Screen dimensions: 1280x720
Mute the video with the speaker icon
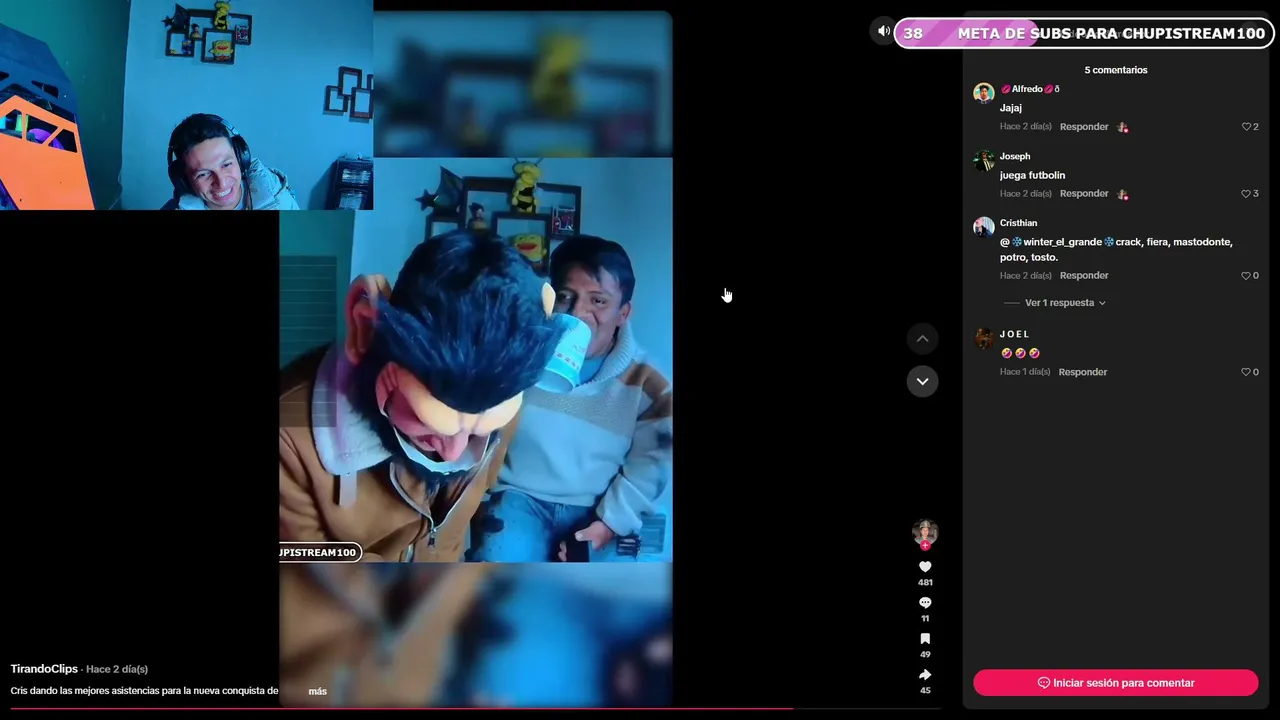[x=883, y=31]
